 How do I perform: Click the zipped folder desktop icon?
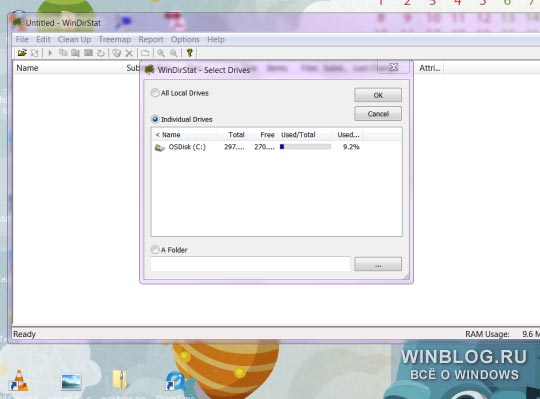[120, 380]
